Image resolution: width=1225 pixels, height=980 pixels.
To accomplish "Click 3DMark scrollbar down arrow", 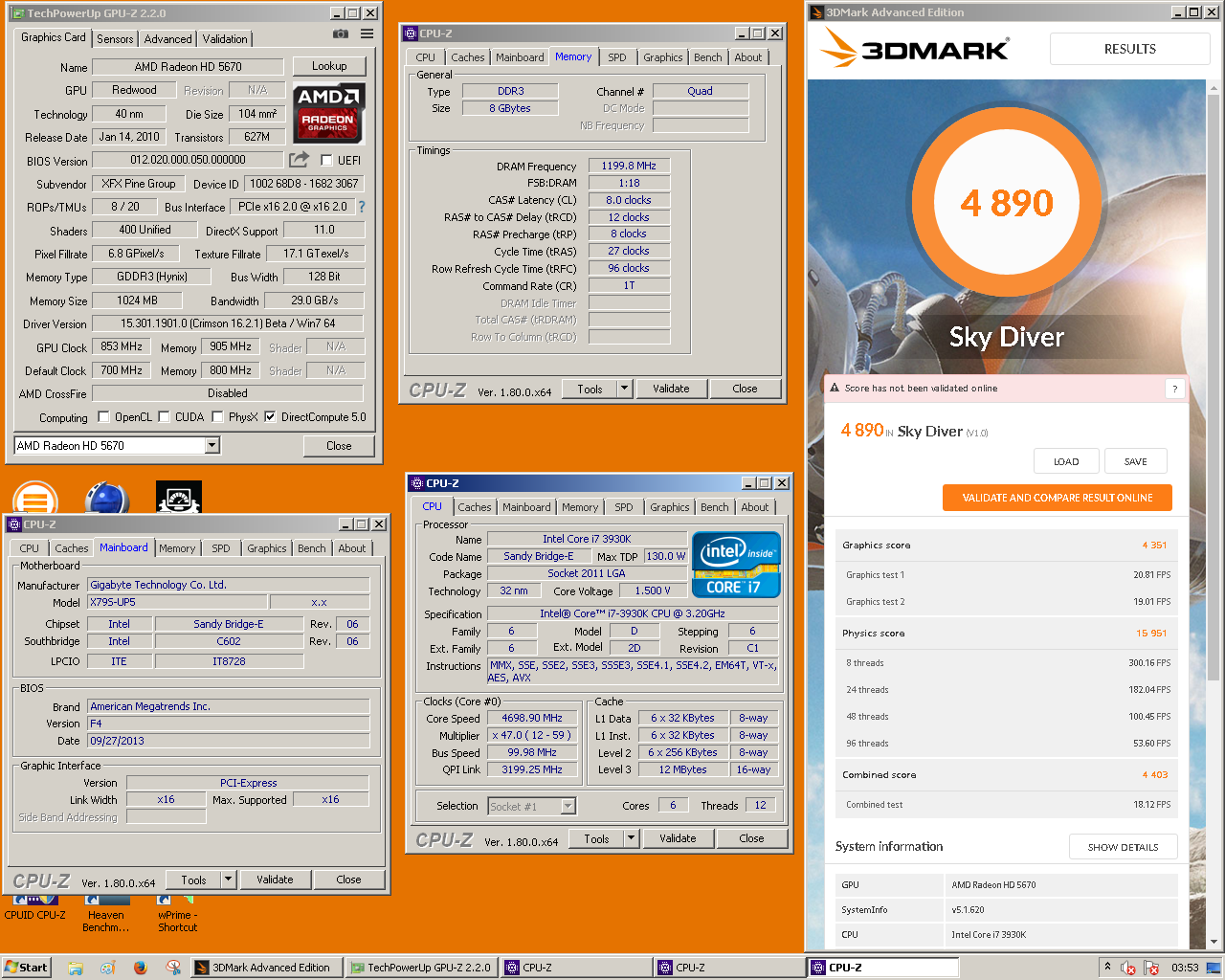I will coord(1214,942).
